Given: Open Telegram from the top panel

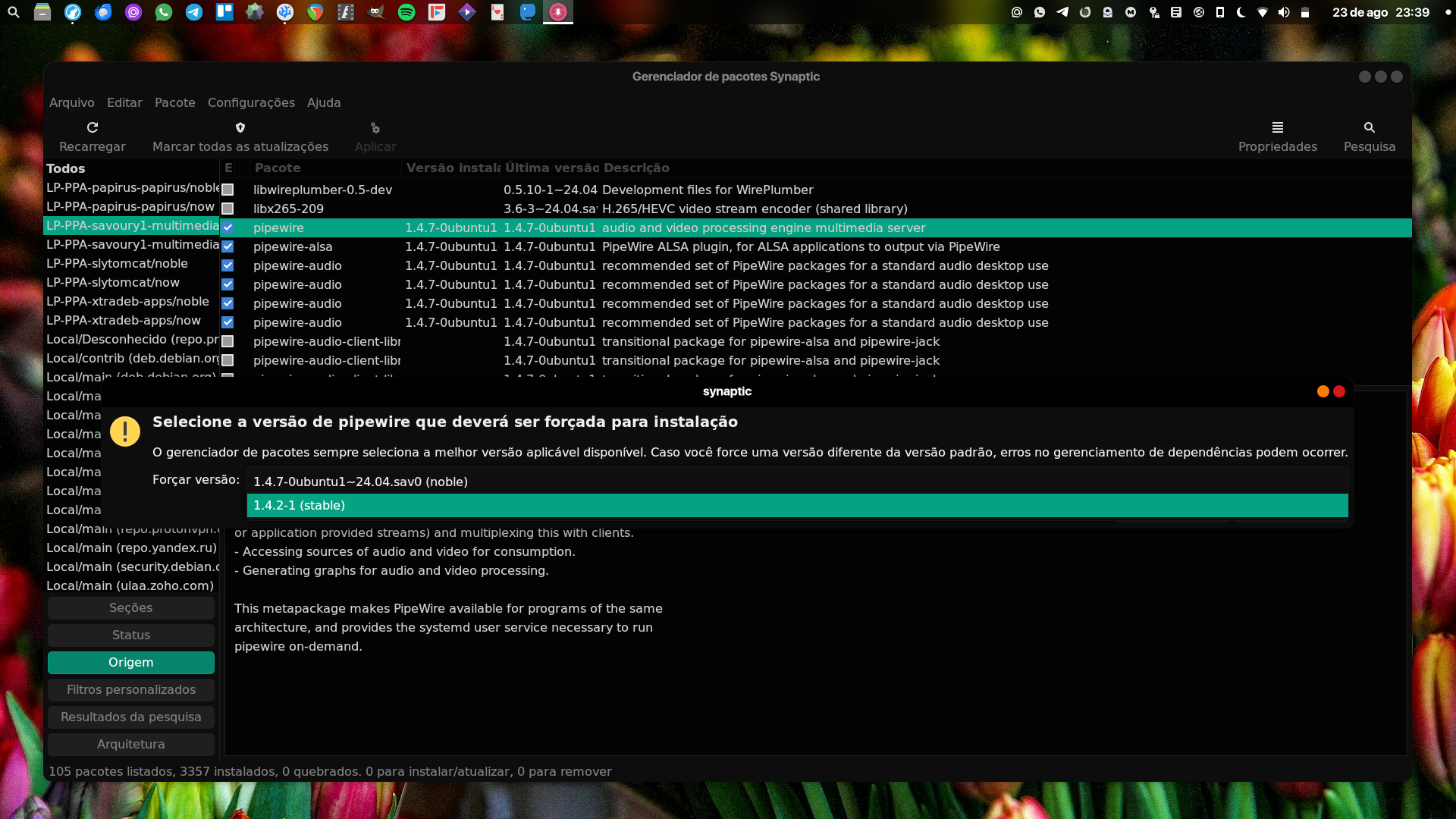Looking at the screenshot, I should pyautogui.click(x=194, y=12).
